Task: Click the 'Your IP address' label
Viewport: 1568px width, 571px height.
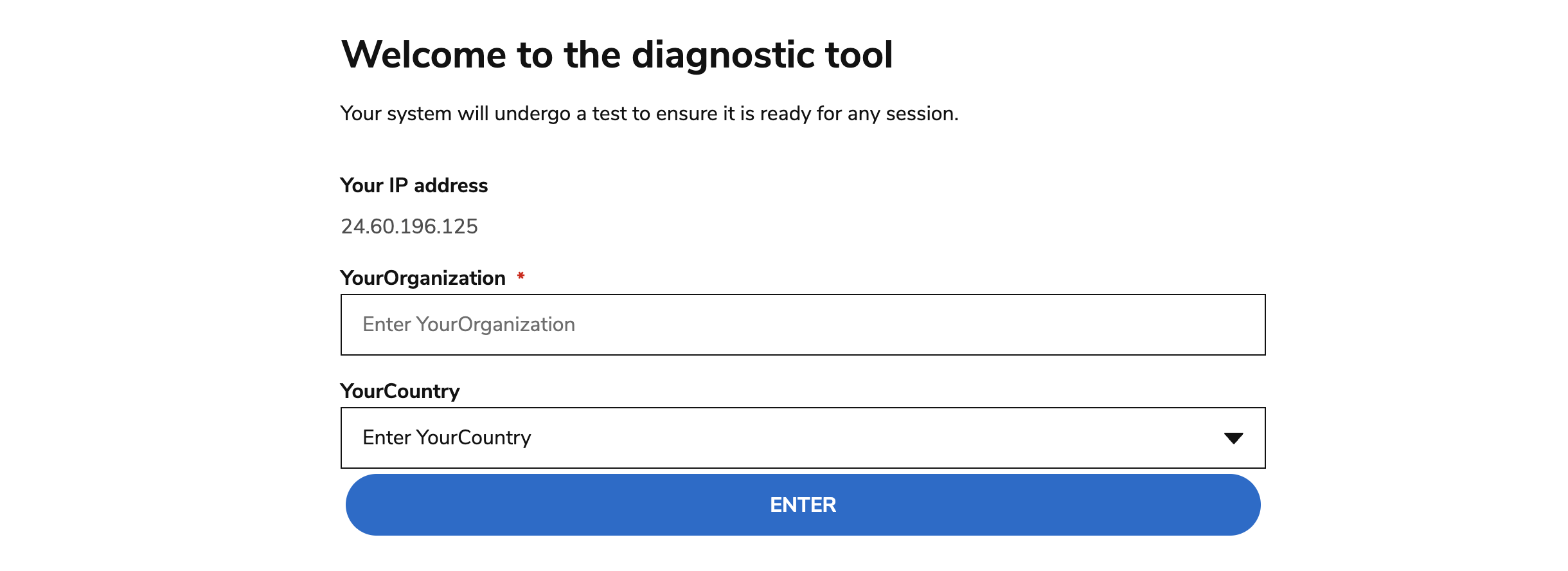Action: click(x=414, y=186)
